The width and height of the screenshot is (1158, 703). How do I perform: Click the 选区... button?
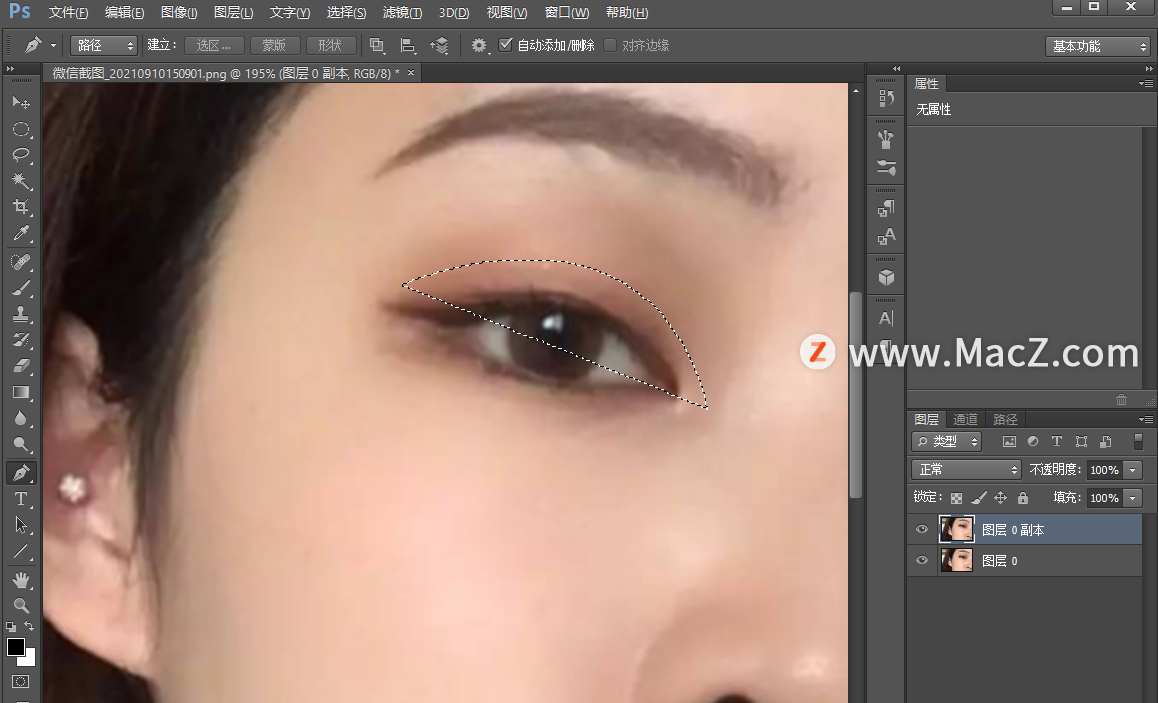[214, 46]
